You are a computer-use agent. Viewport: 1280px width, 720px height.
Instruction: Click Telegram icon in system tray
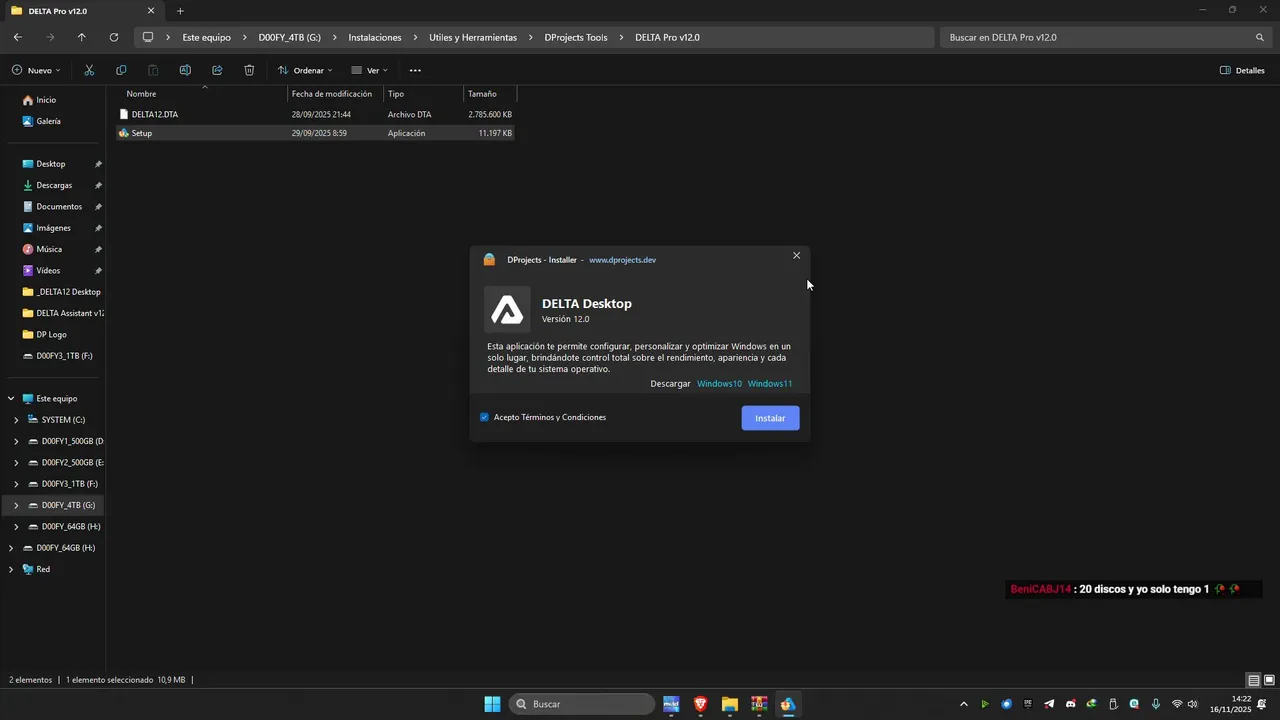coord(1049,704)
